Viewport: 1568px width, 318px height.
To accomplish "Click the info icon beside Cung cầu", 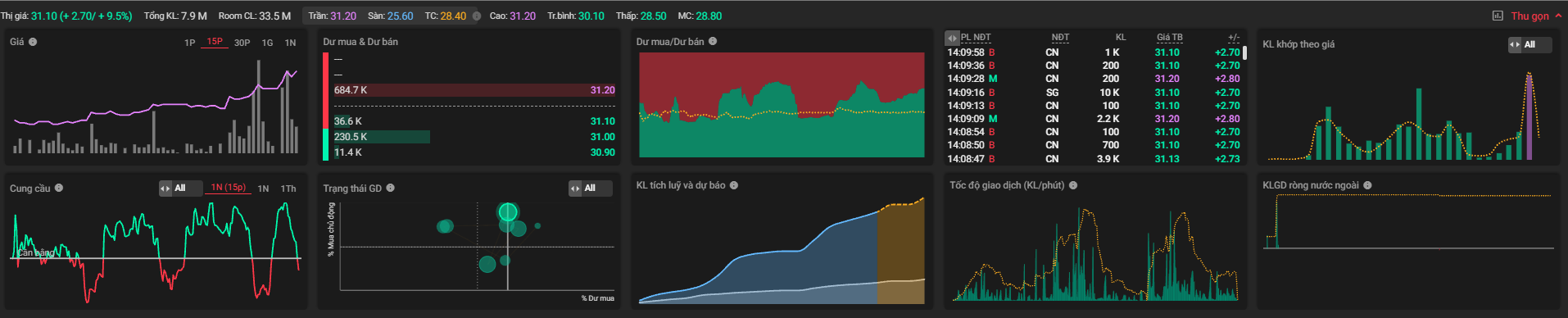I will point(59,188).
